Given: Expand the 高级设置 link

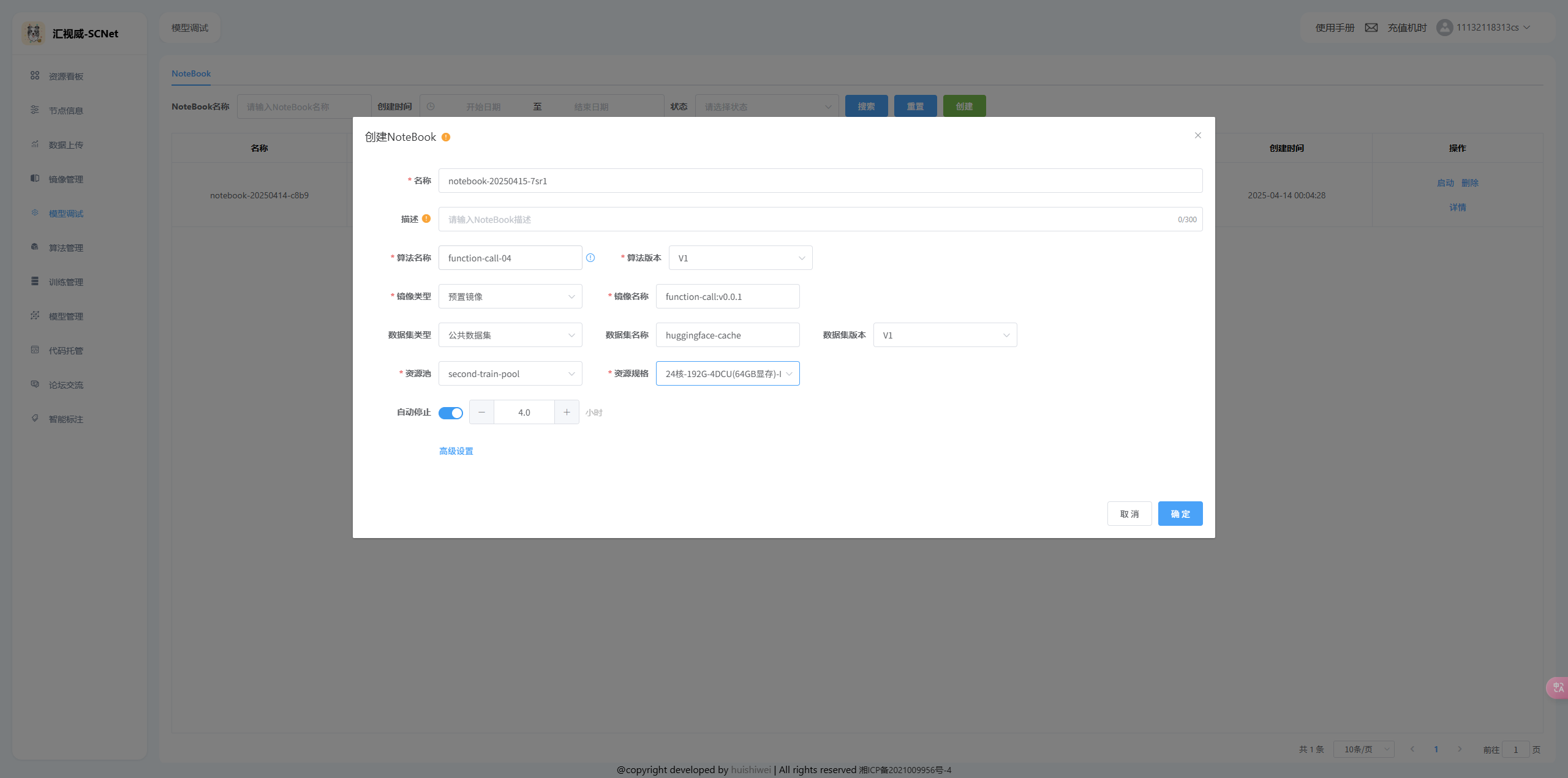Looking at the screenshot, I should tap(456, 451).
